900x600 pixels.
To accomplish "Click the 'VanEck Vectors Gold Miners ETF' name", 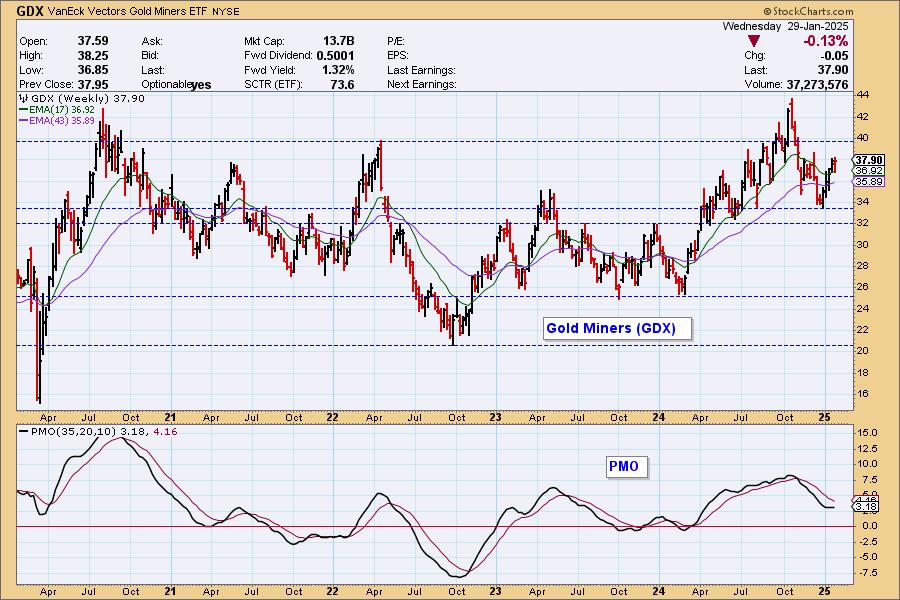I will point(128,11).
